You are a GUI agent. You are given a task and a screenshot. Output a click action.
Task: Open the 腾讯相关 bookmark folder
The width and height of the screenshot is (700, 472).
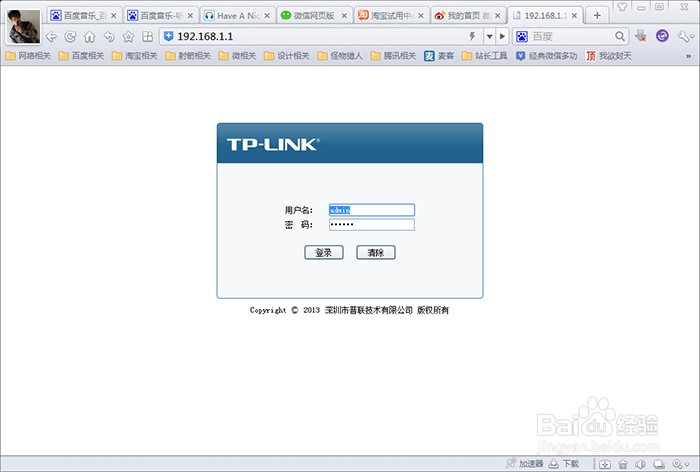[x=394, y=56]
